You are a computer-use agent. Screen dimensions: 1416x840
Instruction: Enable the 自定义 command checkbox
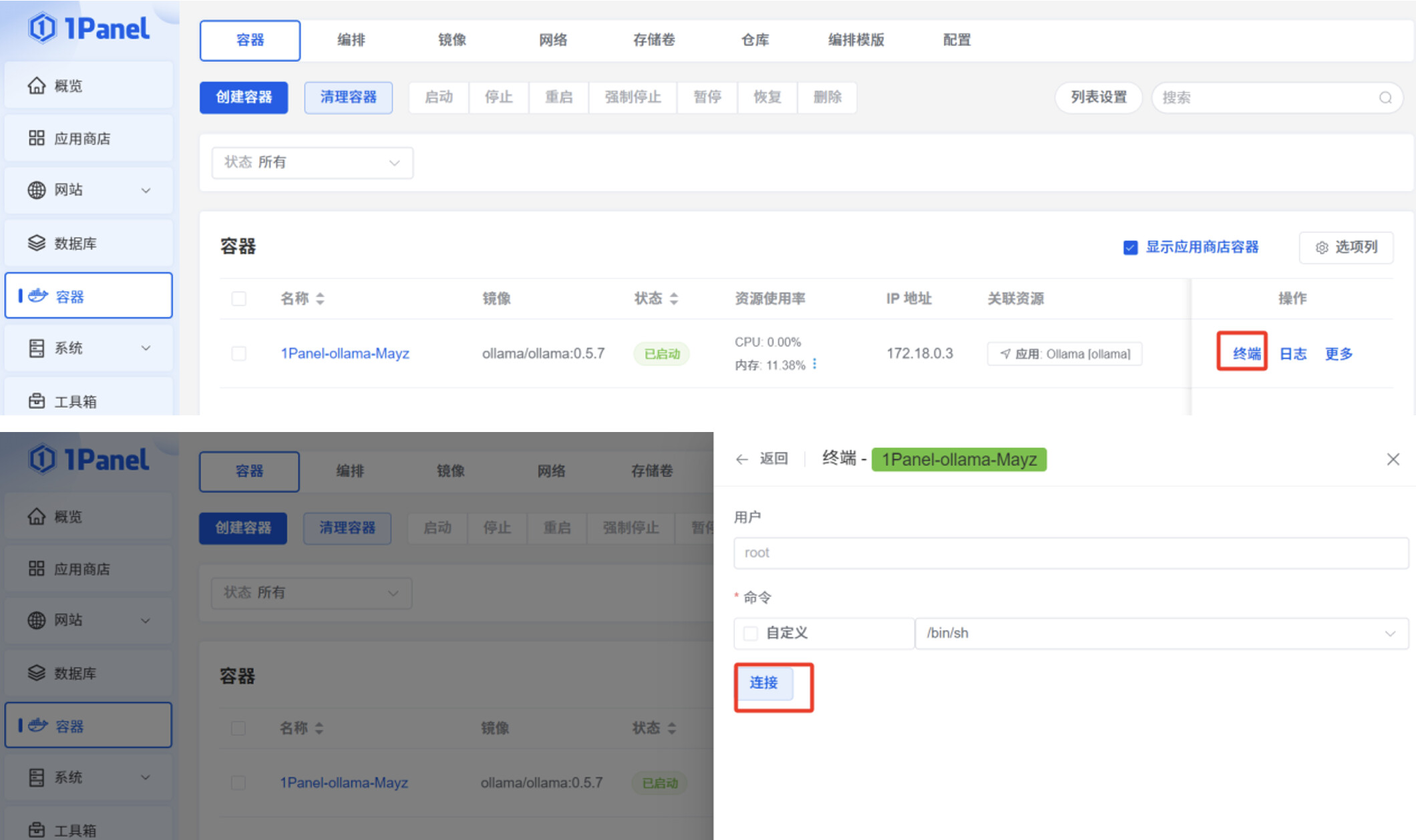click(751, 633)
